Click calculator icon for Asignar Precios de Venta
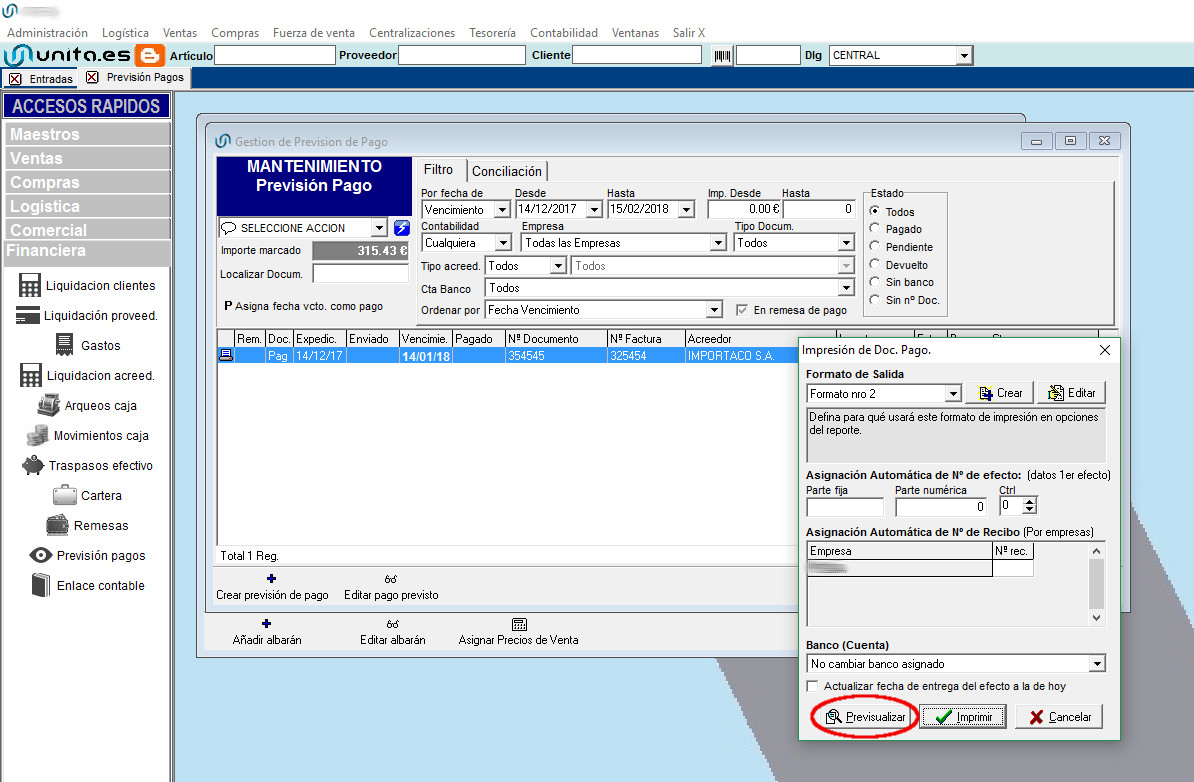The image size is (1194, 782). 519,624
